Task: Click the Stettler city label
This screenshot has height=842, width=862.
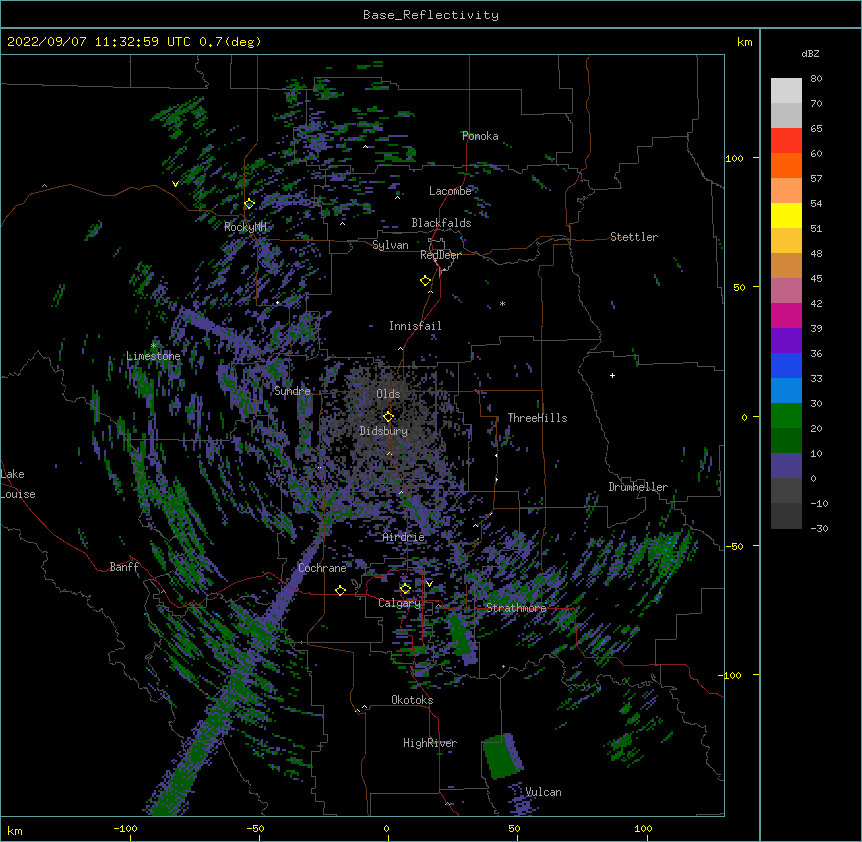Action: pyautogui.click(x=634, y=237)
